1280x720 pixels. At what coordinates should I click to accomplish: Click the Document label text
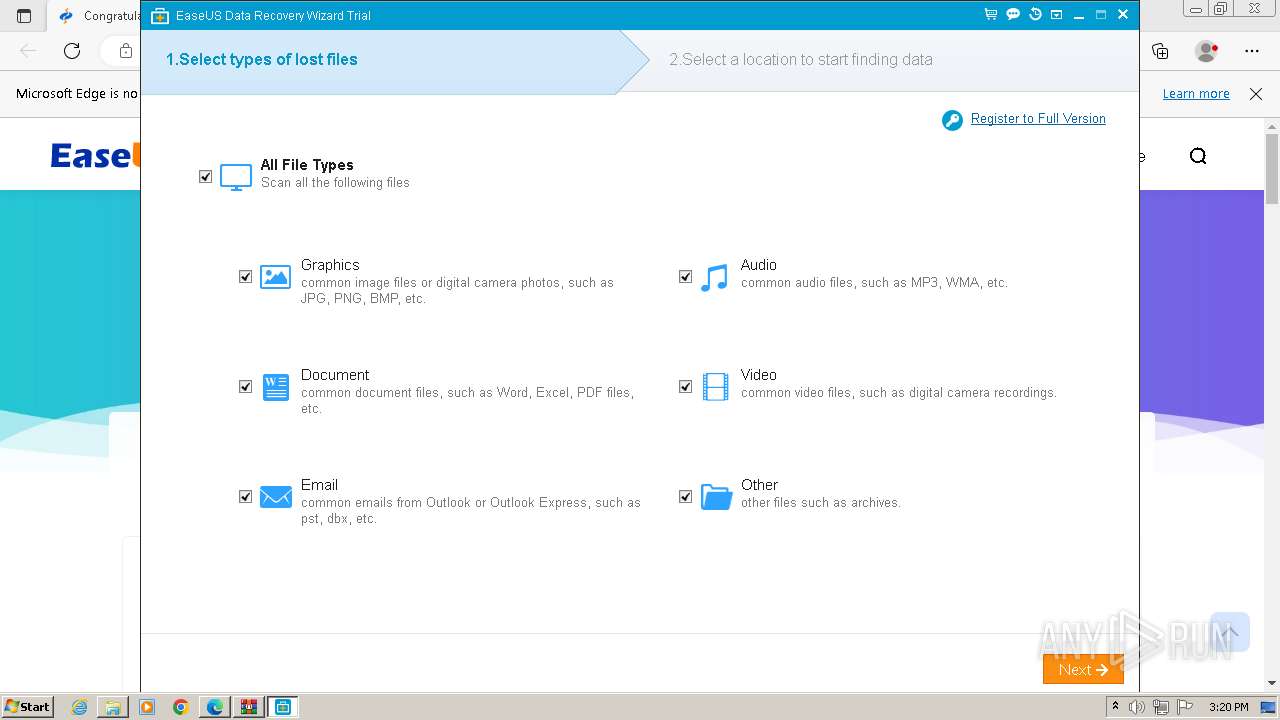point(335,375)
